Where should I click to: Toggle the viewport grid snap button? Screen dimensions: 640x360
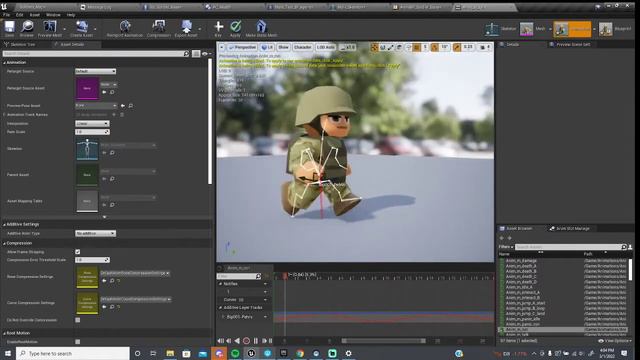(x=416, y=47)
